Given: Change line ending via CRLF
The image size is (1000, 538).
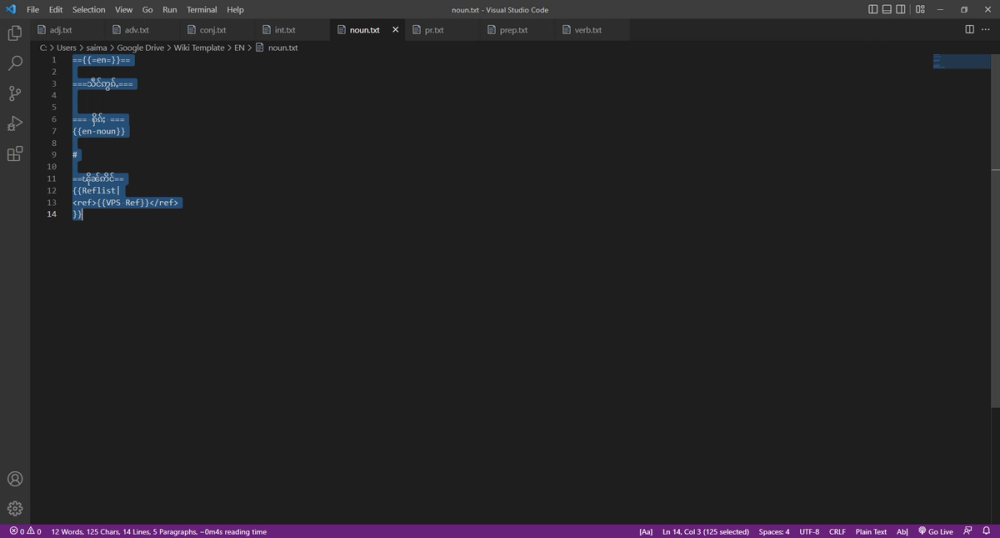Looking at the screenshot, I should point(837,531).
